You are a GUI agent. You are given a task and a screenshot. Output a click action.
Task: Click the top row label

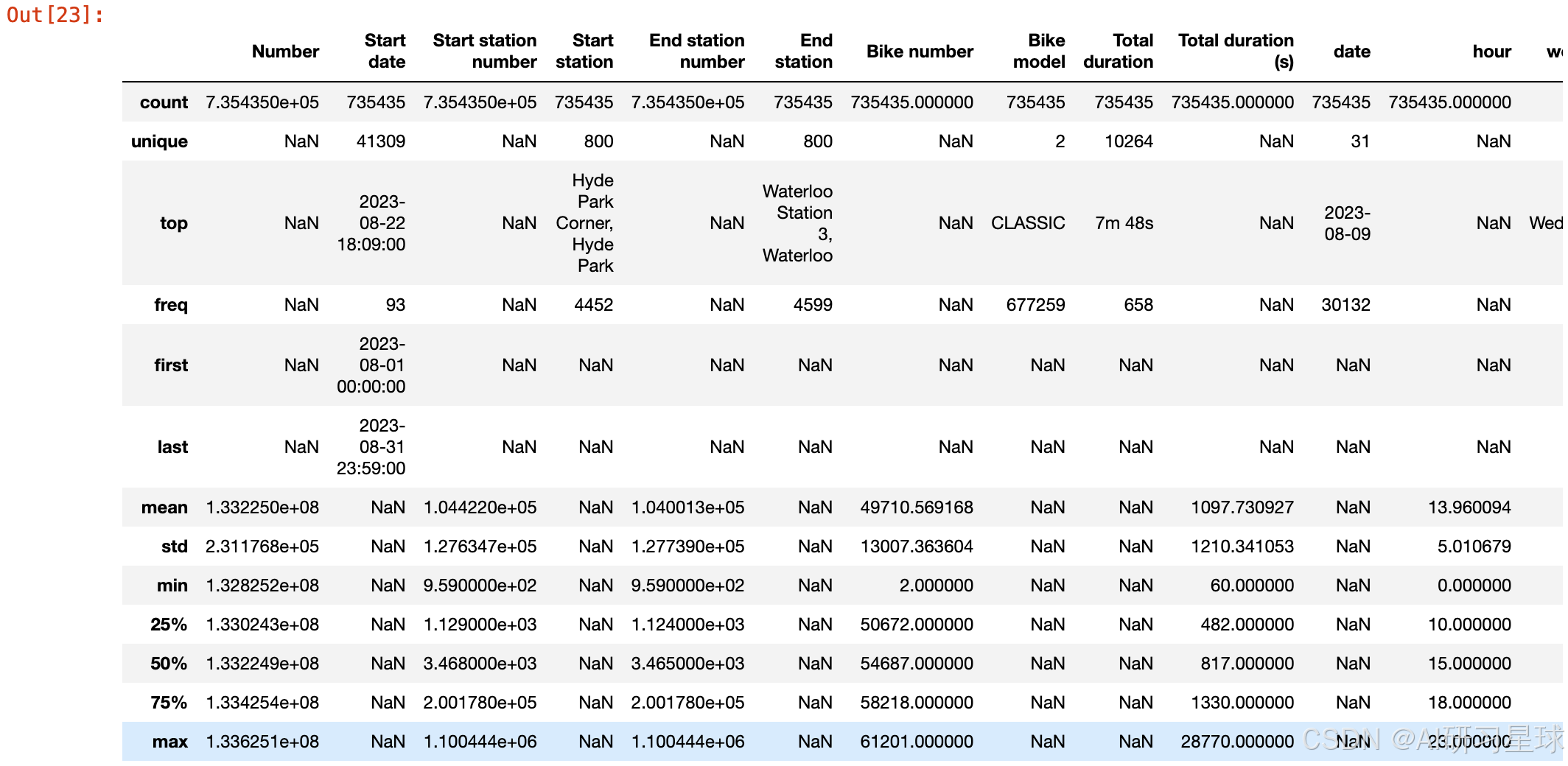(x=174, y=223)
